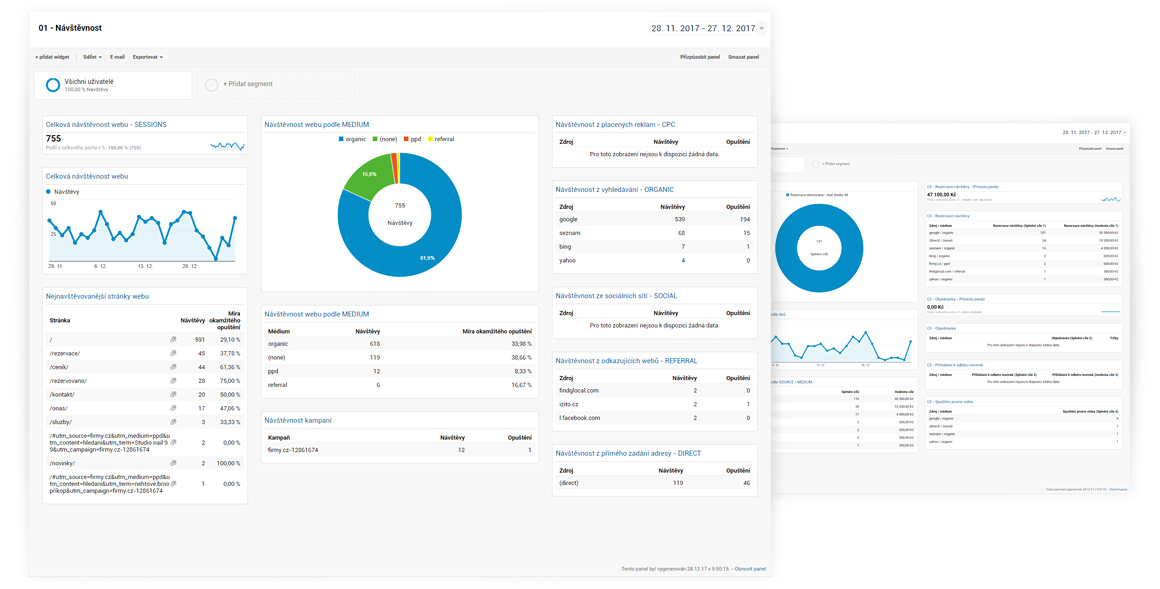Viewport: 1160px width, 589px height.
Task: Open widget title Návštěvnost kampaní
Action: 300,420
